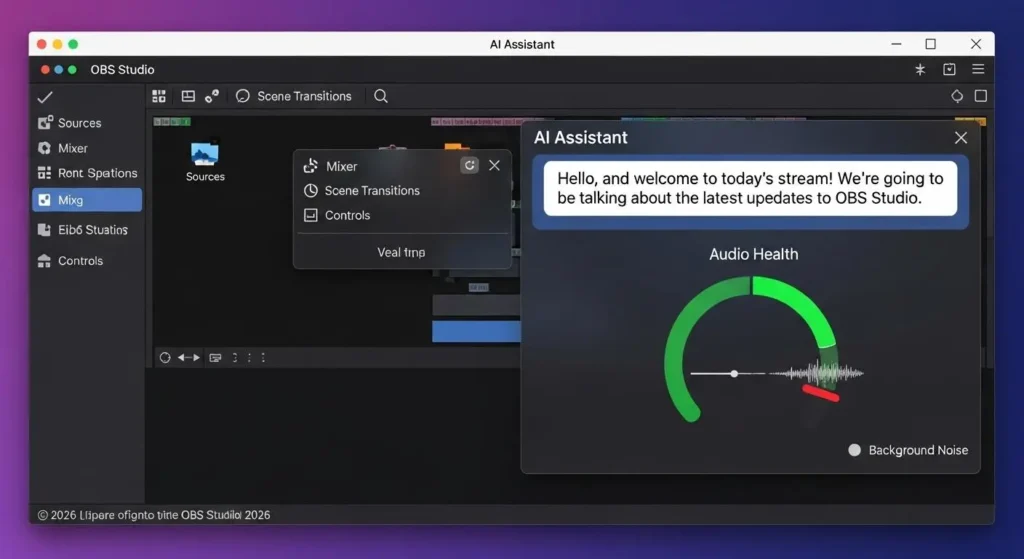This screenshot has width=1024, height=559.
Task: Click the circle icon in preview controls
Action: pyautogui.click(x=165, y=357)
